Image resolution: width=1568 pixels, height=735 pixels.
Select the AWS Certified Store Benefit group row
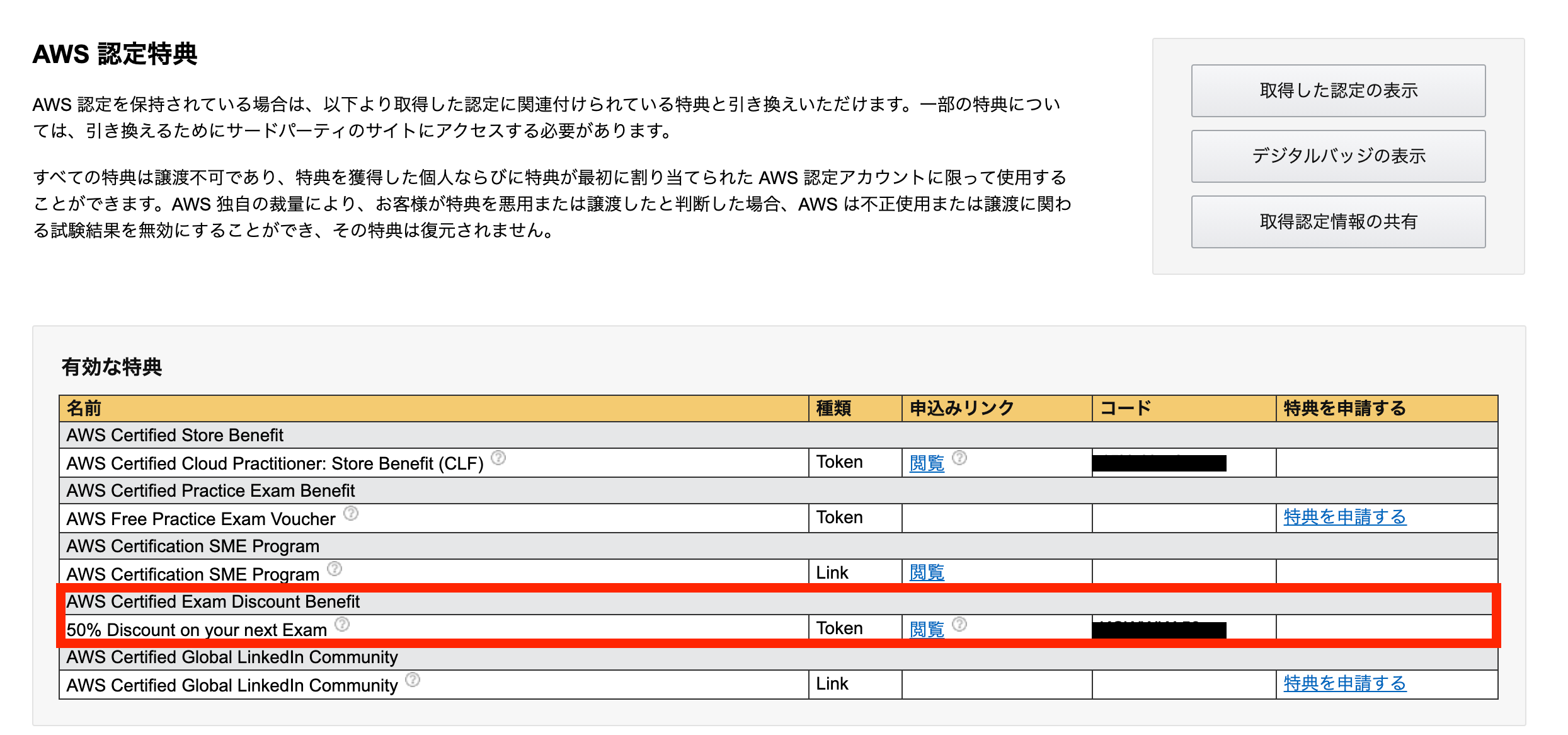pyautogui.click(x=175, y=435)
